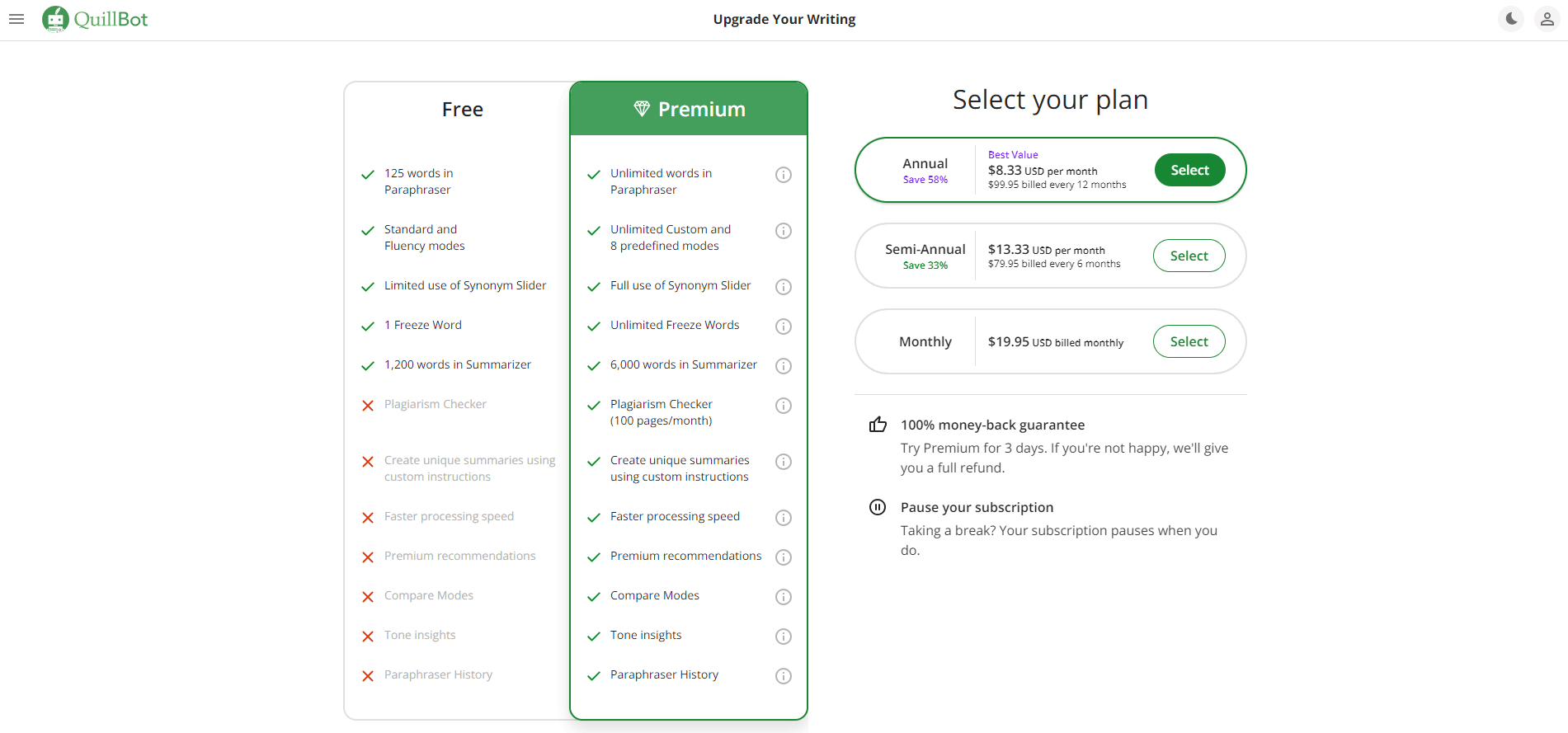Show info for 6,000 words in Summarizer
Viewport: 1568px width, 733px height.
(x=784, y=366)
